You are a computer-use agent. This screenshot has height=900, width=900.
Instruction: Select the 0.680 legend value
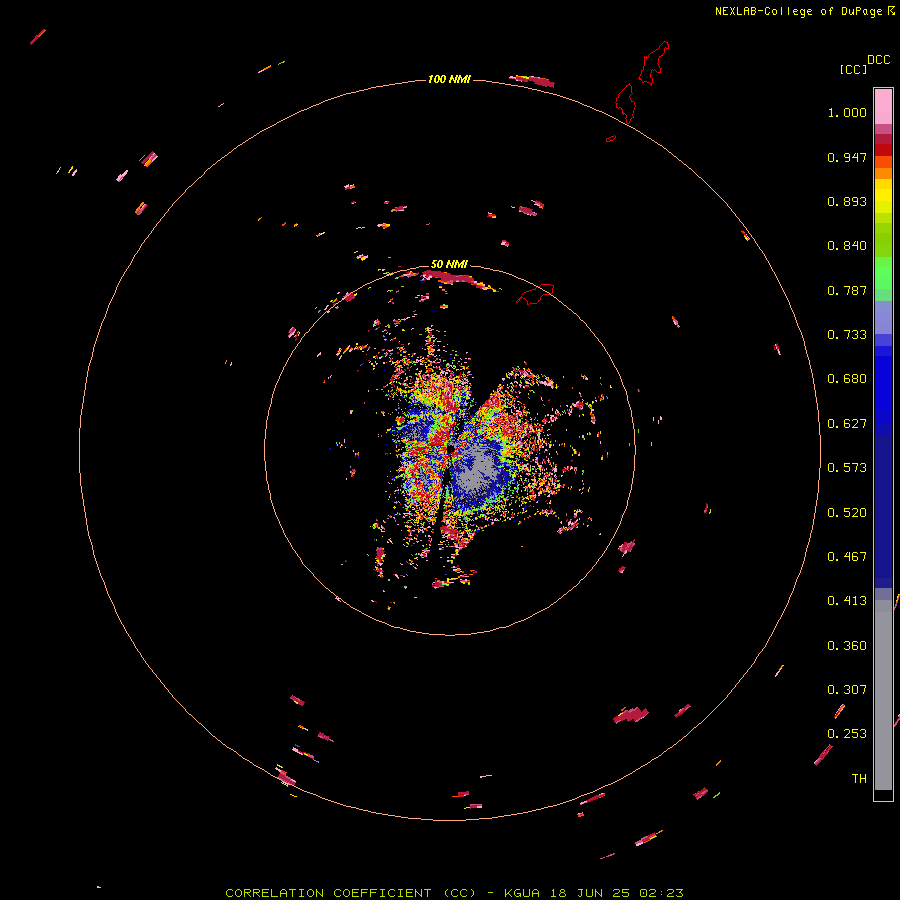(847, 379)
